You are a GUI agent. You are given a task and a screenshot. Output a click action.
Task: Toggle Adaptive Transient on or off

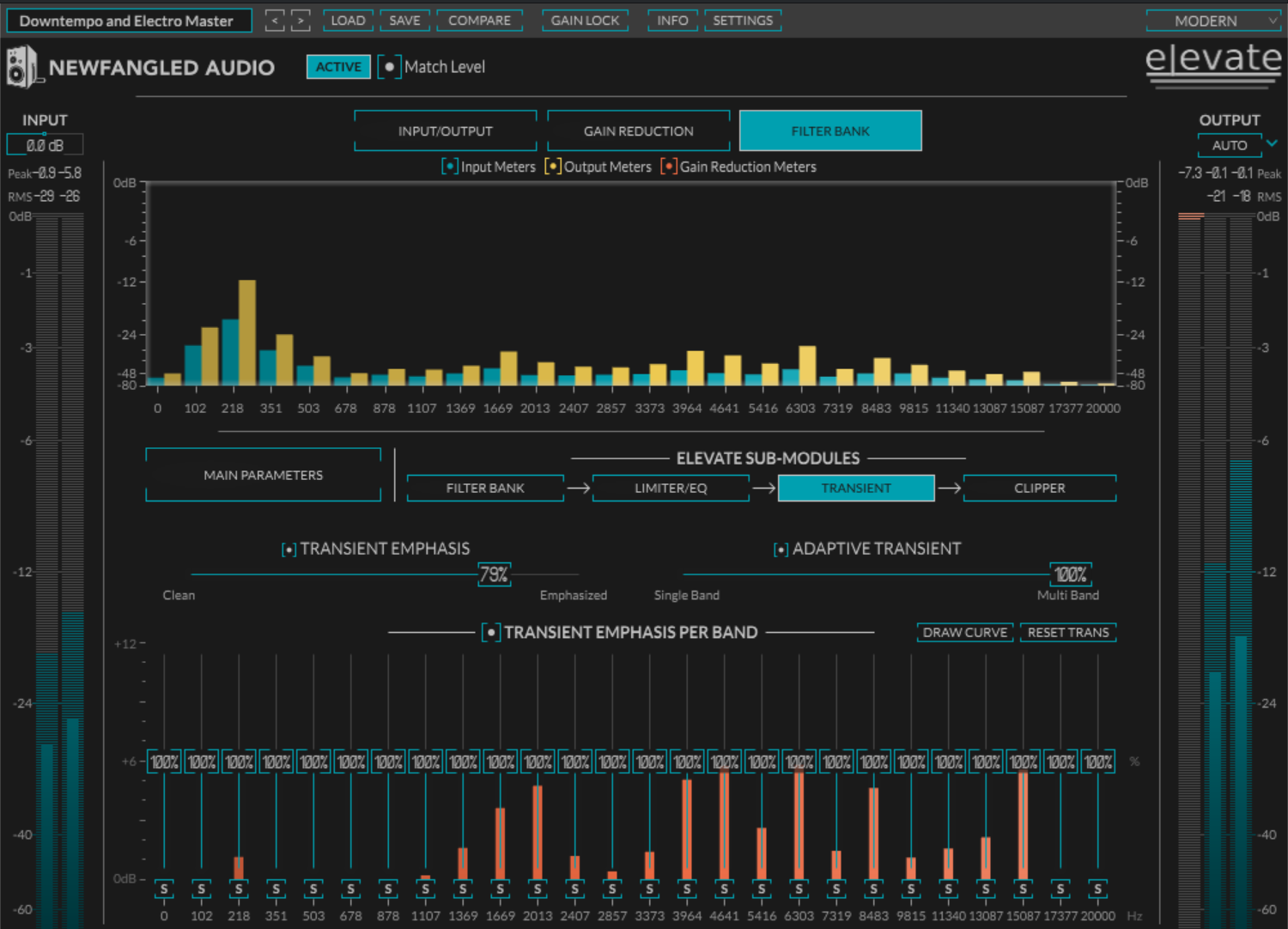pos(781,550)
